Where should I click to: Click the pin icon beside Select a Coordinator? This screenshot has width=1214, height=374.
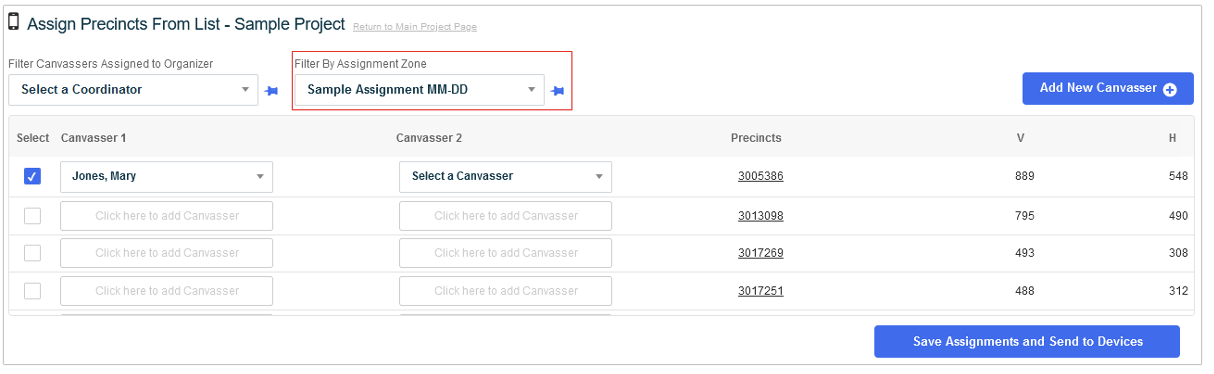point(271,90)
